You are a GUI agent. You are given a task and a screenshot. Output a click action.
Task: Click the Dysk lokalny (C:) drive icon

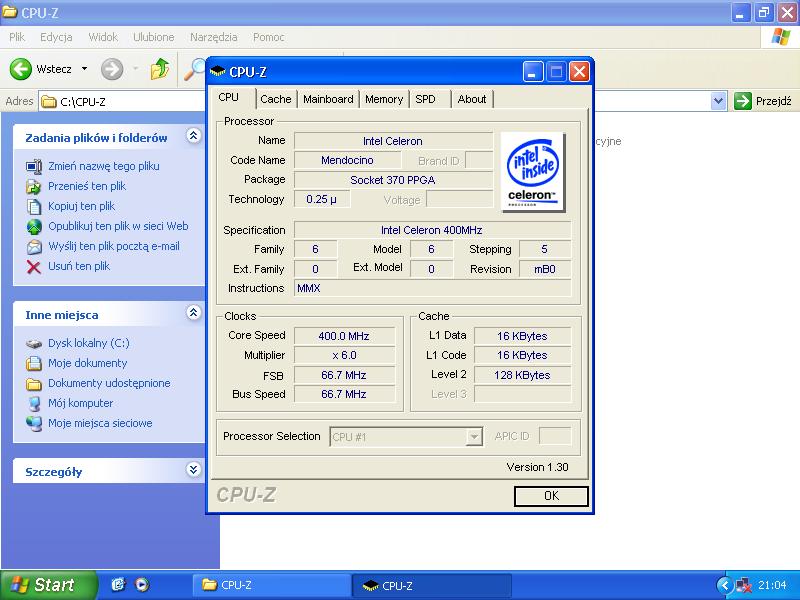tap(34, 343)
